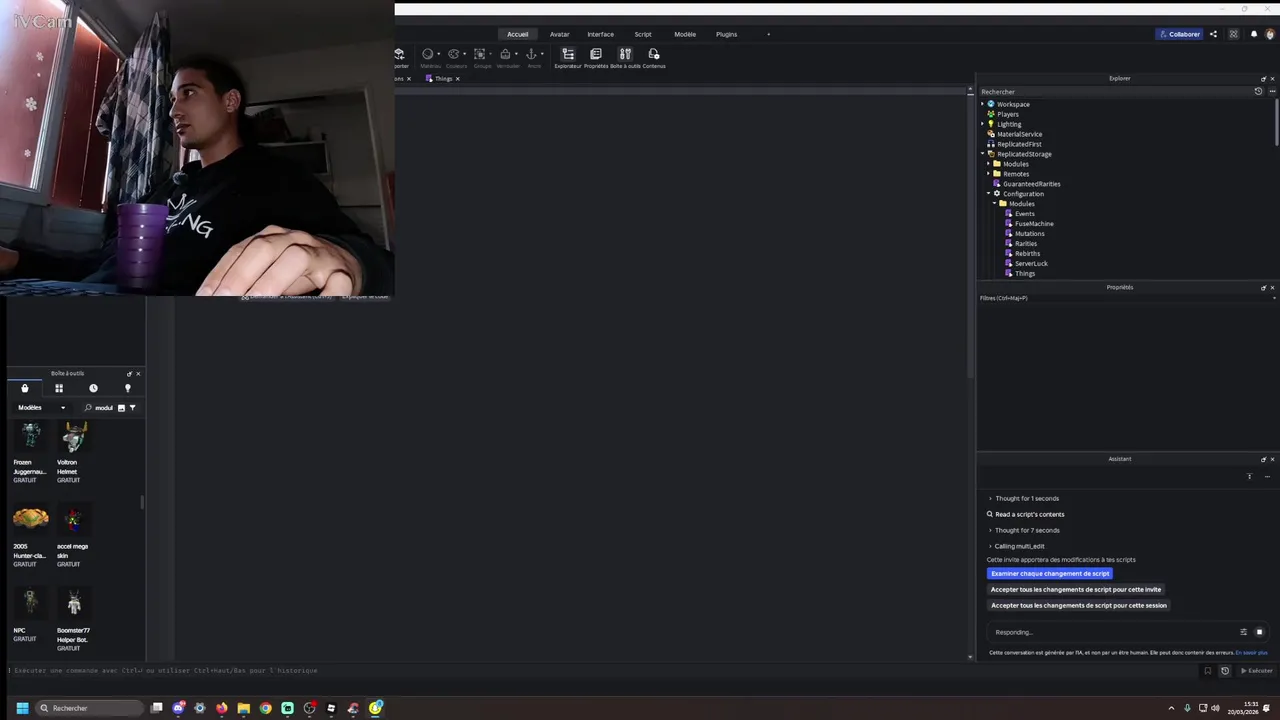
Task: Select the FuseMachine module script
Action: pos(1034,224)
